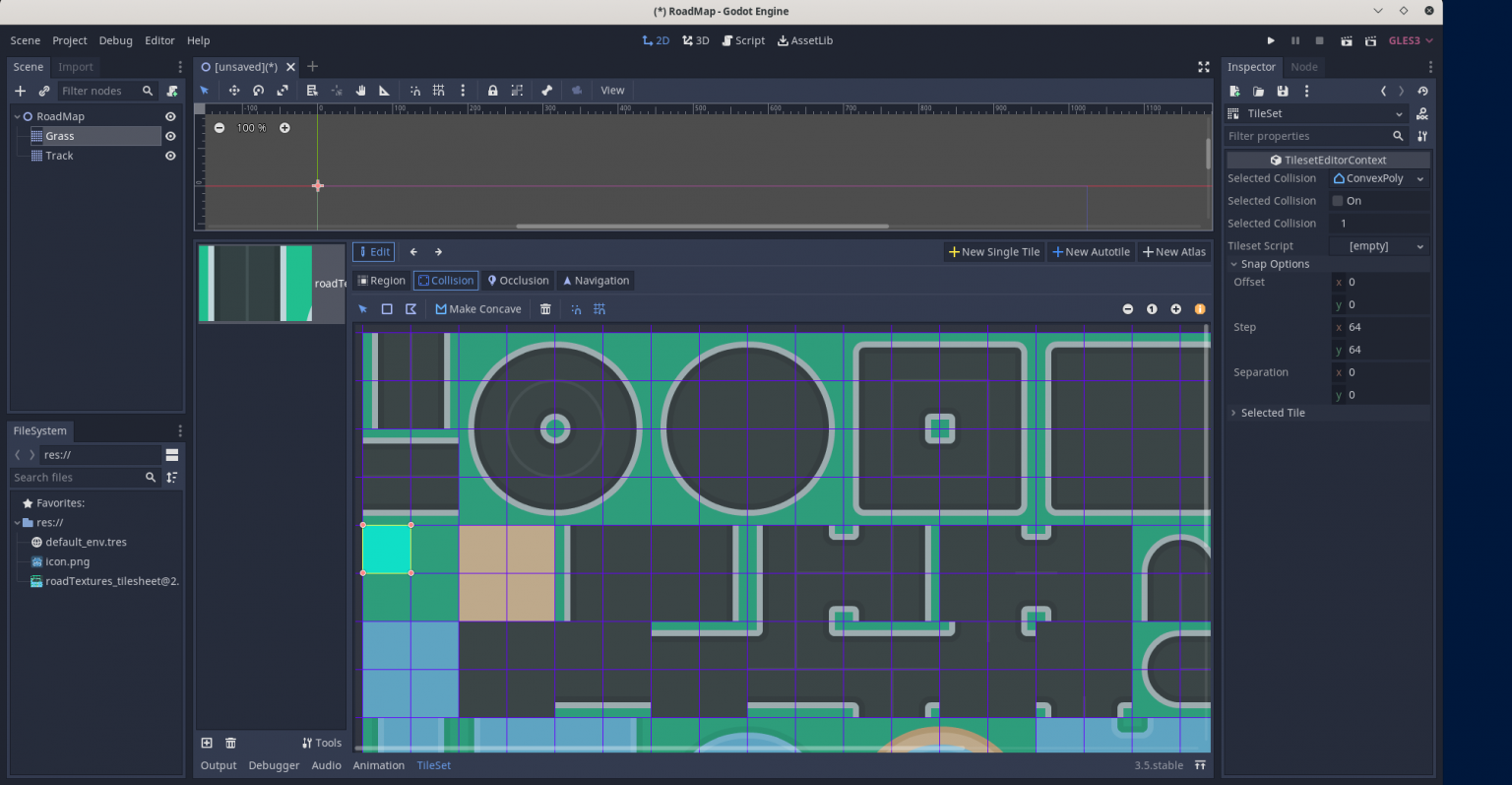The image size is (1512, 785).
Task: Open the ConvexPoly collision type dropdown
Action: point(1377,178)
